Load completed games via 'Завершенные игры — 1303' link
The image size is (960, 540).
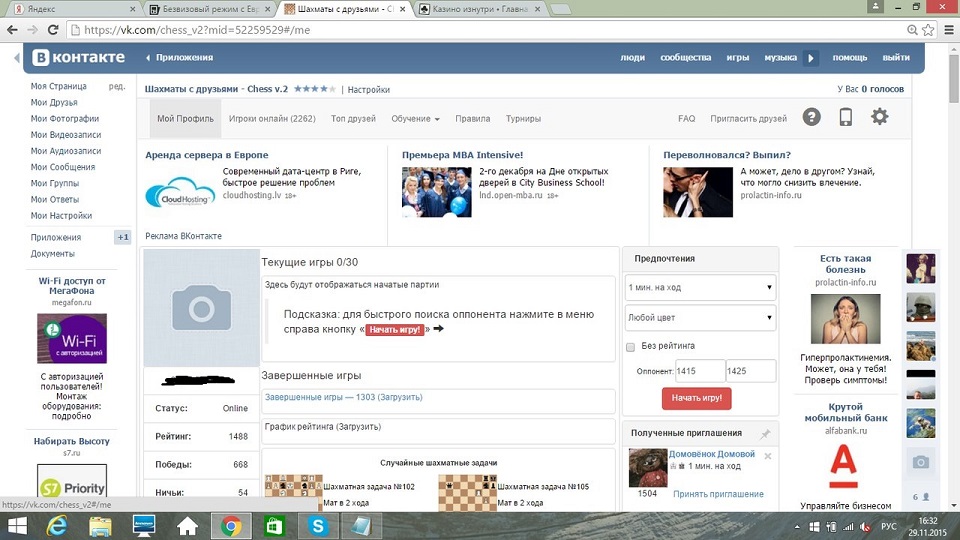point(343,397)
